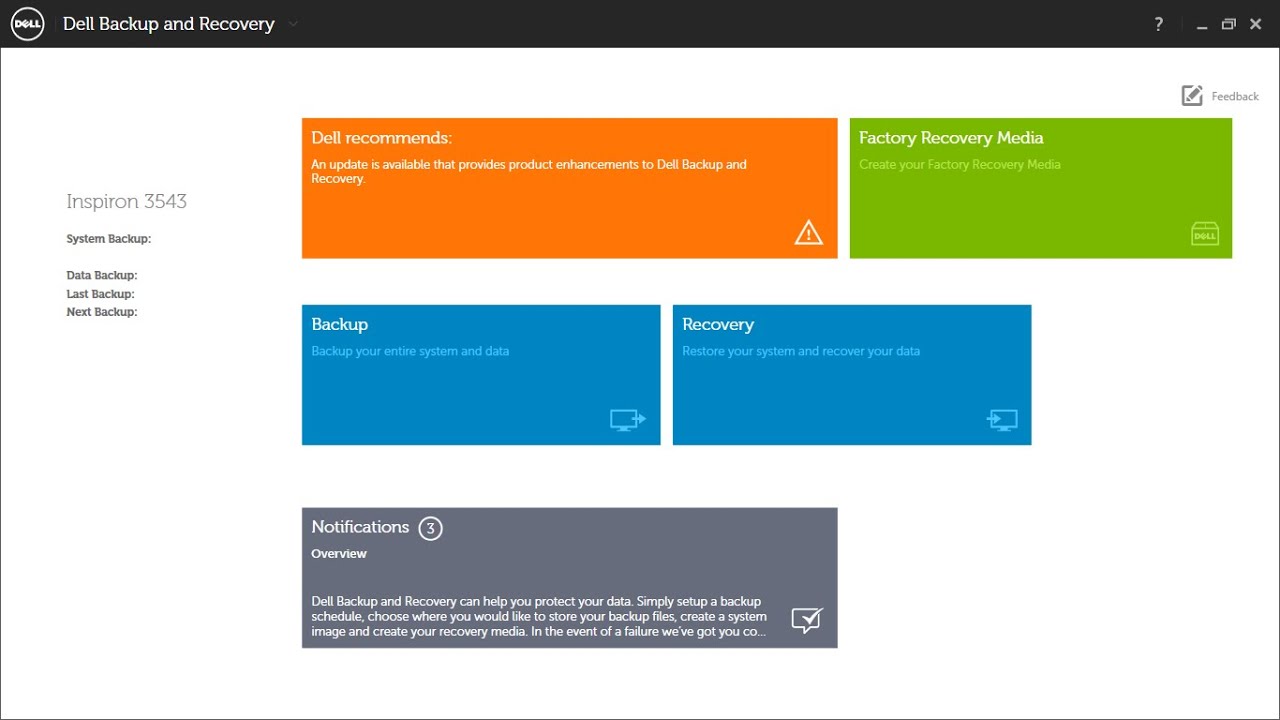Viewport: 1280px width, 720px height.
Task: Open the Backup tile
Action: pos(481,375)
